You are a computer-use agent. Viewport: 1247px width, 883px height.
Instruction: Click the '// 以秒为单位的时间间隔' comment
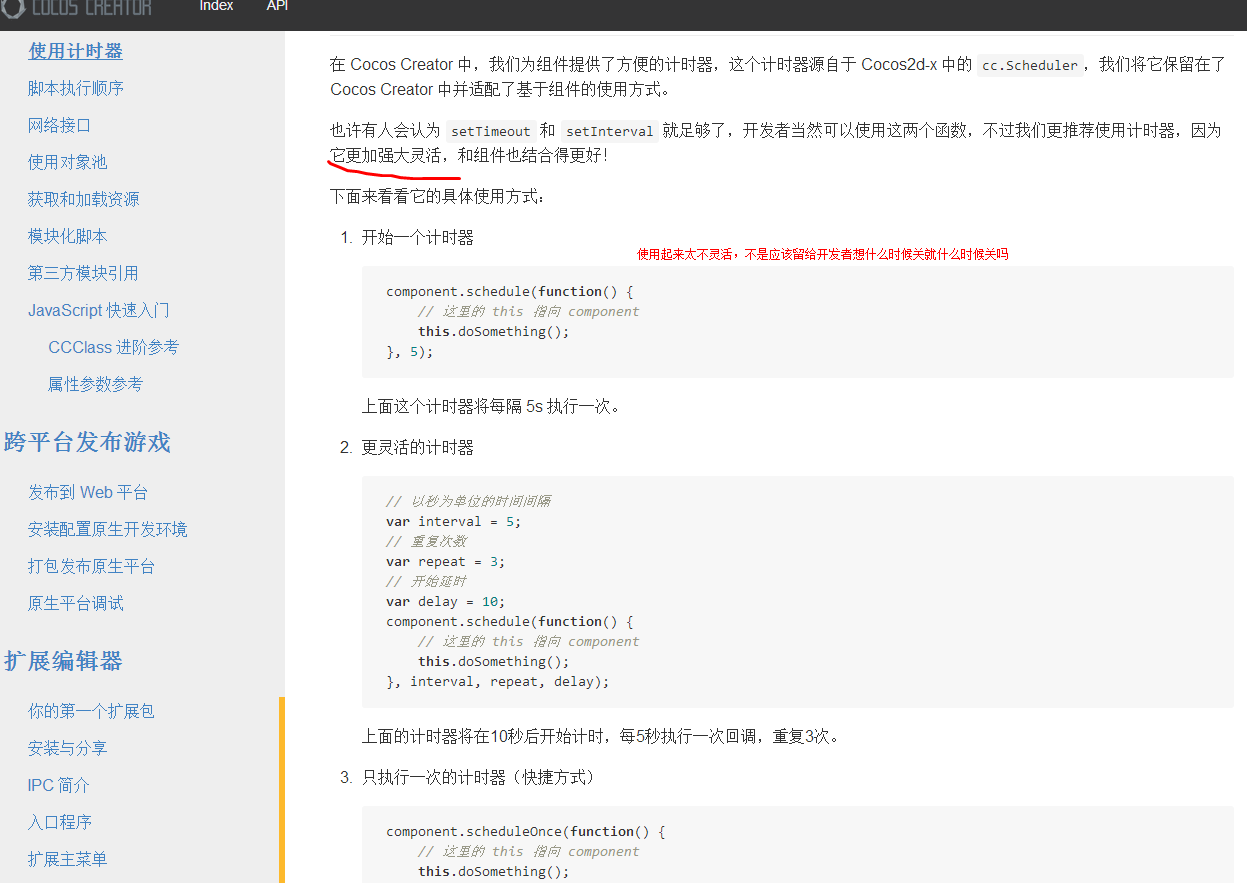click(x=468, y=501)
